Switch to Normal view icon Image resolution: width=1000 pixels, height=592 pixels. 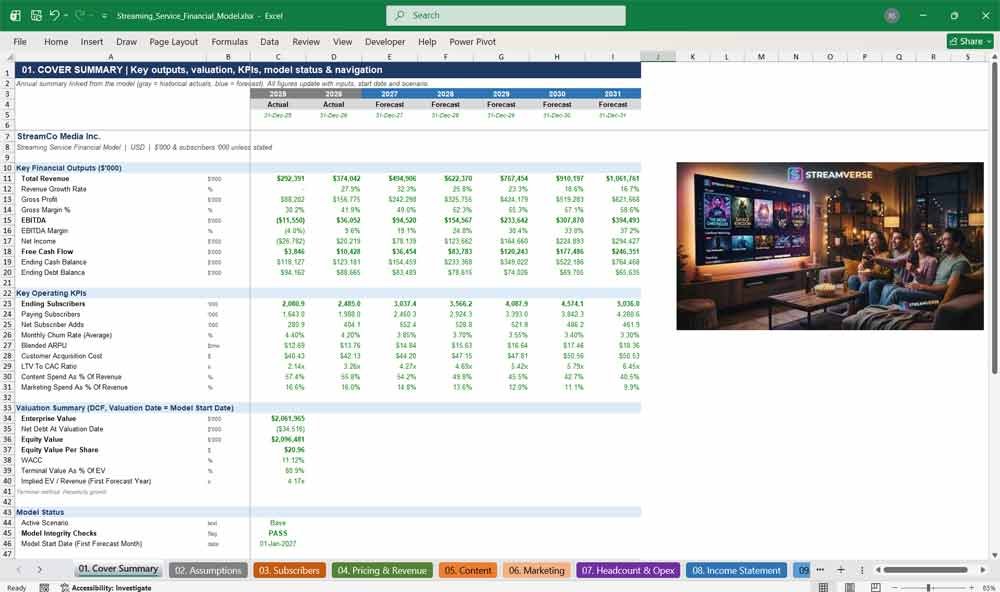[823, 587]
